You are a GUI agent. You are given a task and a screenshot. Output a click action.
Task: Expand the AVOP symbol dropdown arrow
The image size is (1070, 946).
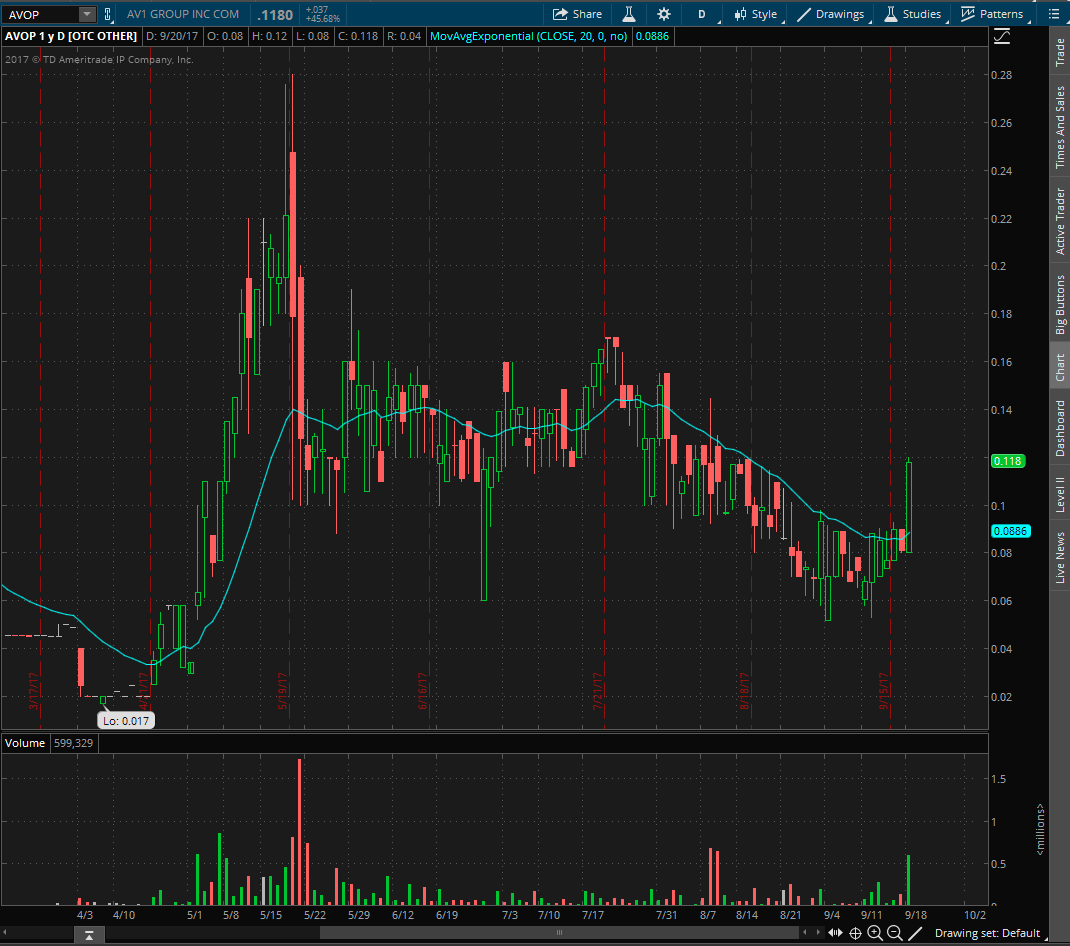point(86,14)
